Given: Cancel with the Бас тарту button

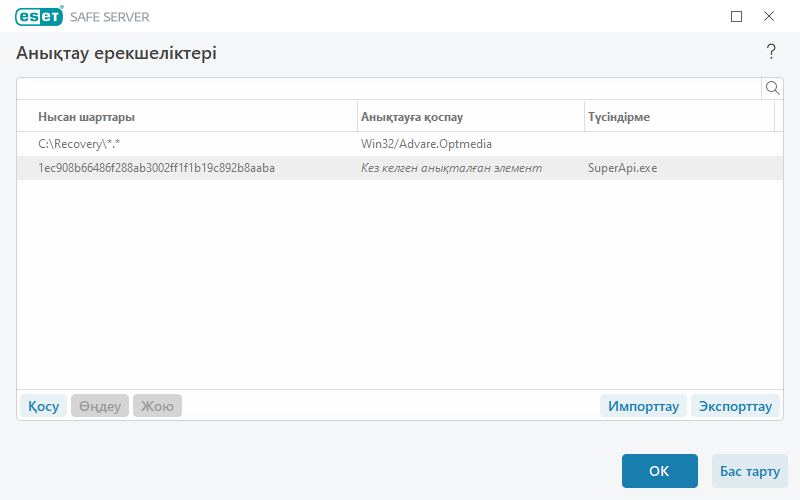Looking at the screenshot, I should (749, 471).
